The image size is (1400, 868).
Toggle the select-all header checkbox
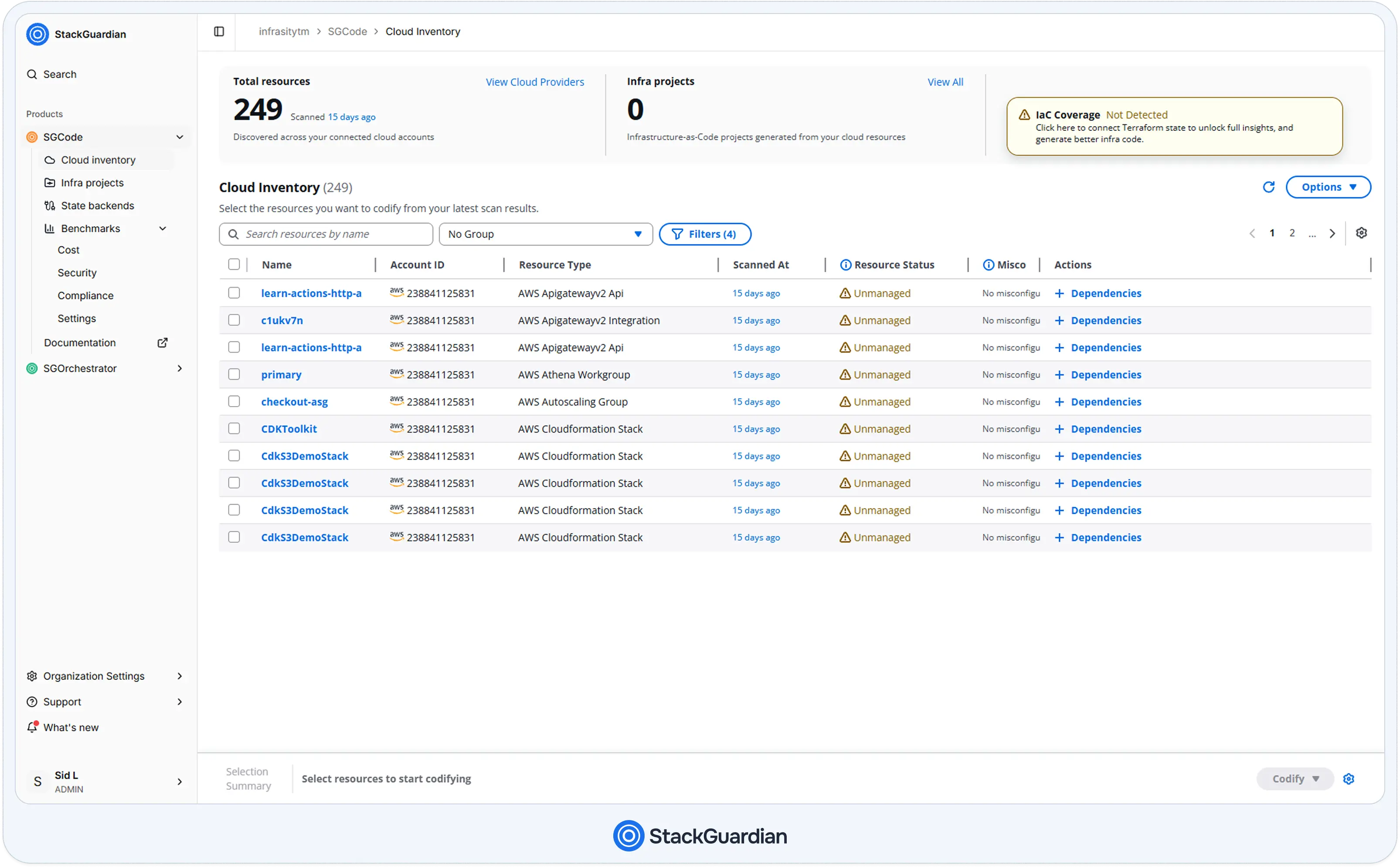(234, 264)
